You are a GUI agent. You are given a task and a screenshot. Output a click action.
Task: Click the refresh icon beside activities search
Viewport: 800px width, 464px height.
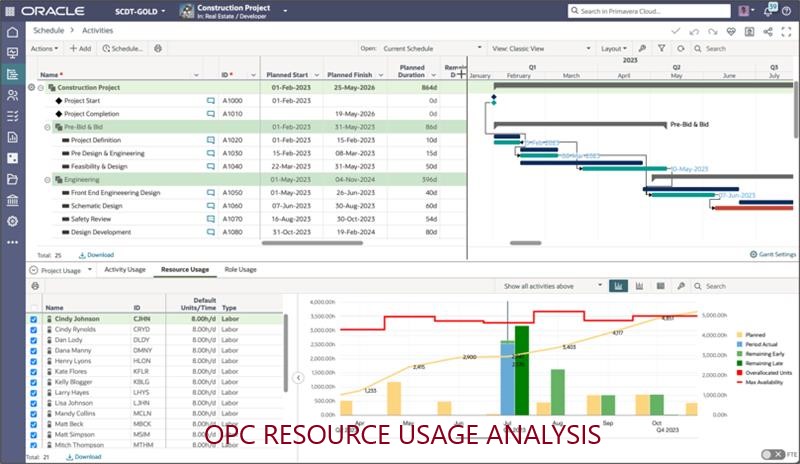tap(680, 48)
